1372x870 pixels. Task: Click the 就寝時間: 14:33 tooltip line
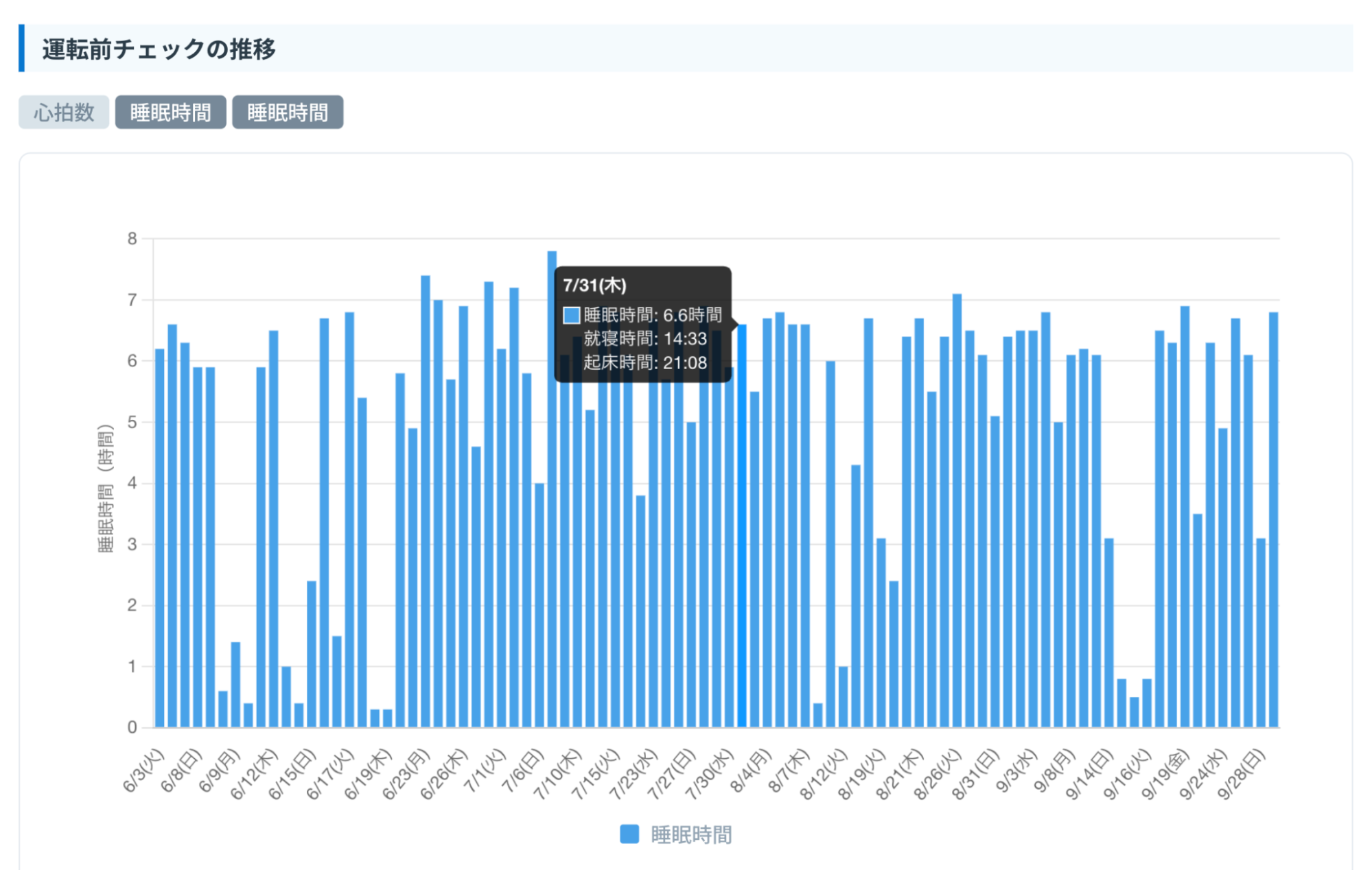pyautogui.click(x=644, y=339)
